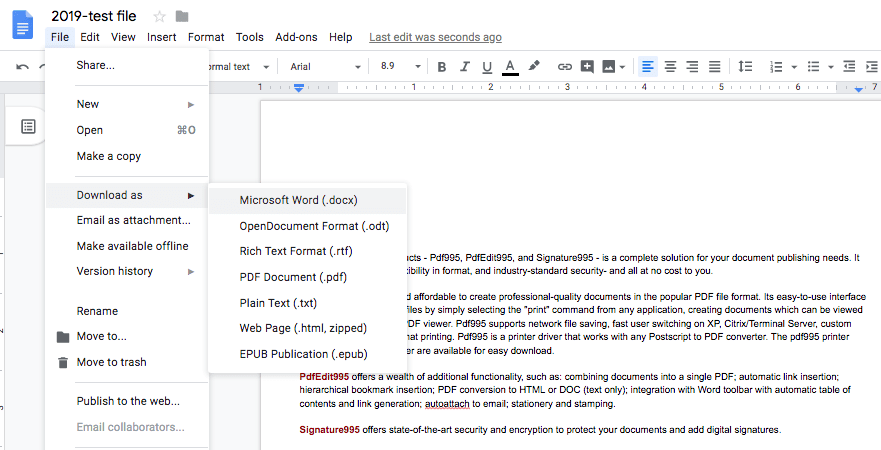Expand the New submenu
The image size is (881, 450).
click(x=127, y=104)
